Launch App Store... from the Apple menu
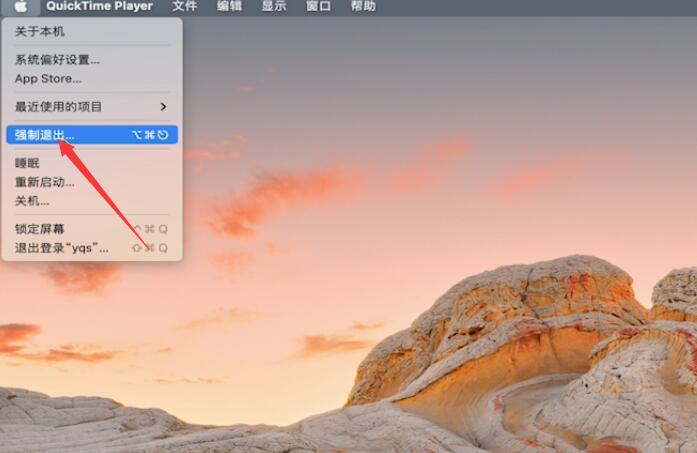Screen dimensions: 697x453 [x=48, y=79]
